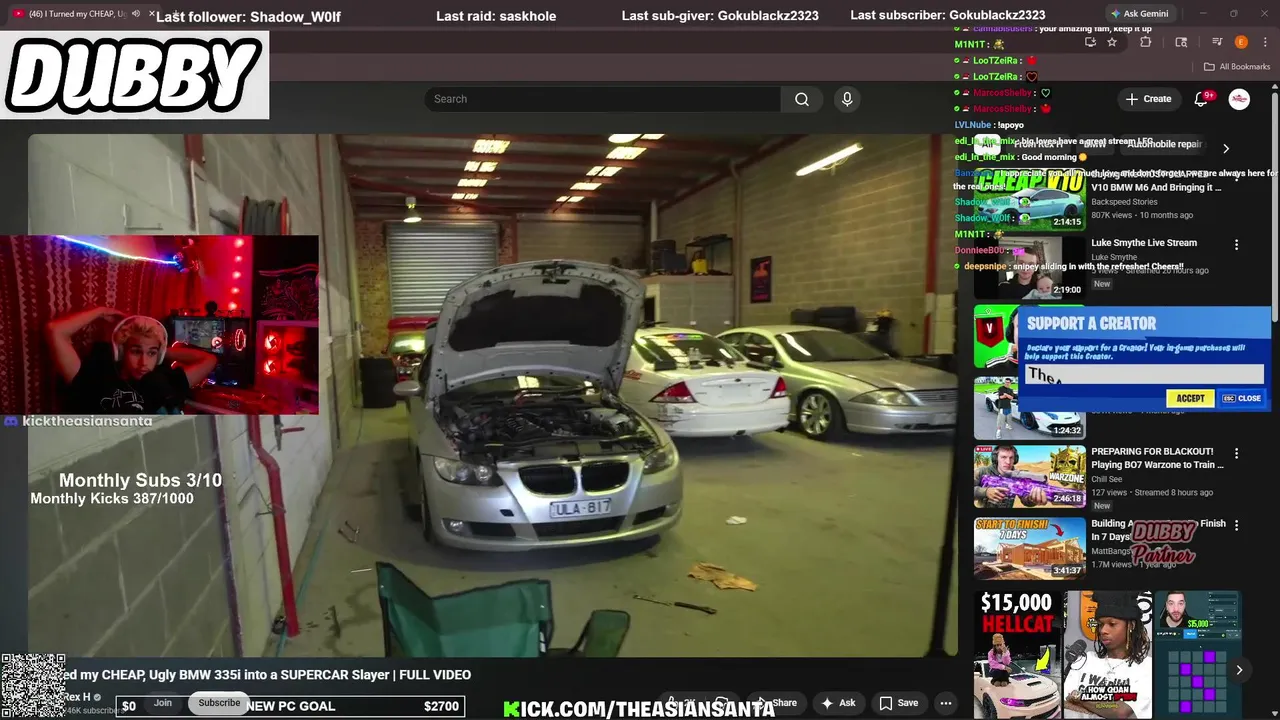Click the tab search icon in toolbar
This screenshot has width=1280, height=720.
coord(1181,42)
